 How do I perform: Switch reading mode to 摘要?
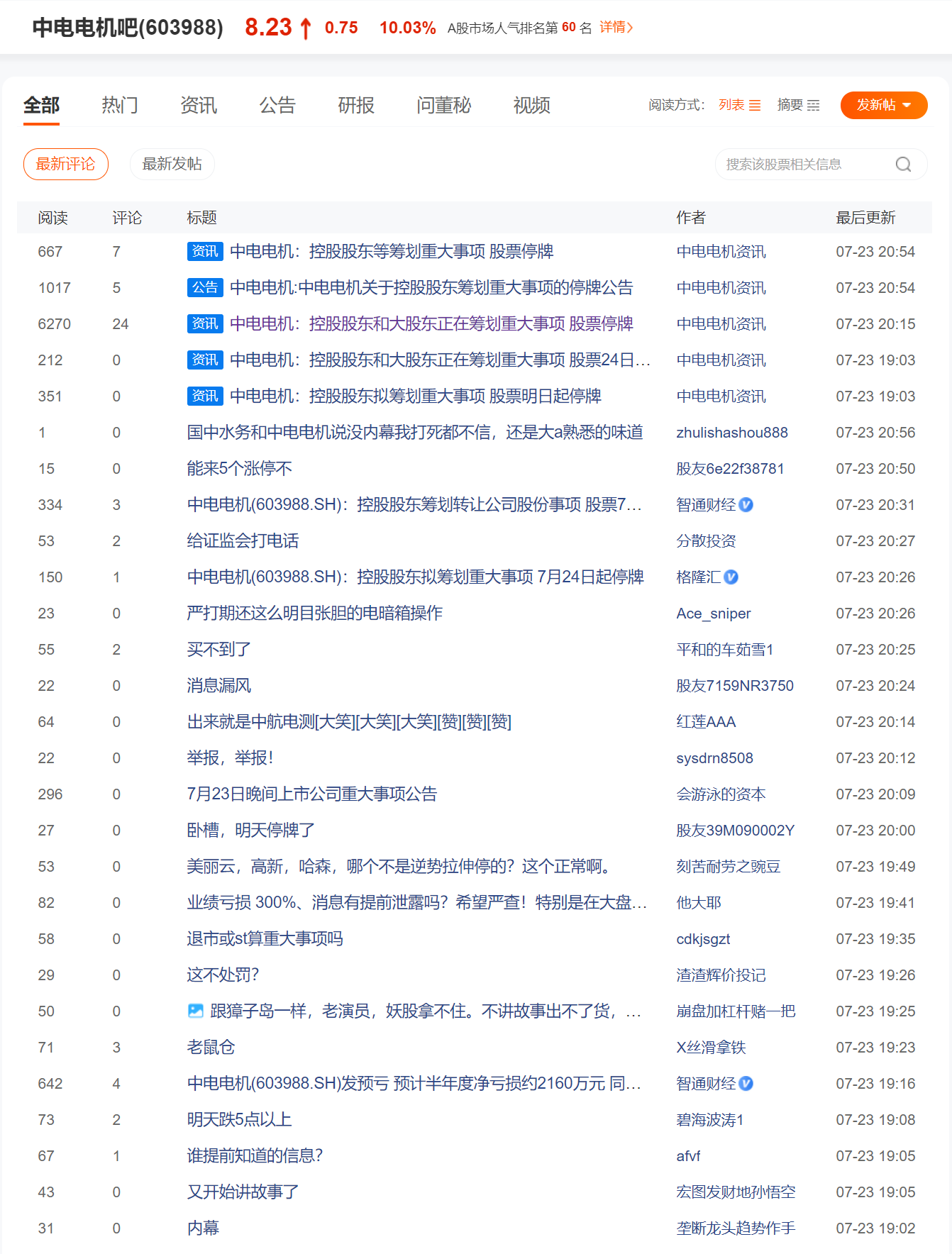coord(799,105)
